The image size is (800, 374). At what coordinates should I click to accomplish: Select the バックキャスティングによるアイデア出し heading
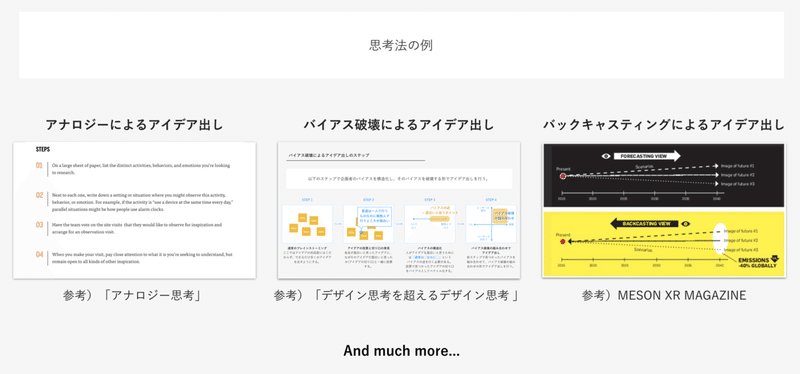coord(663,125)
